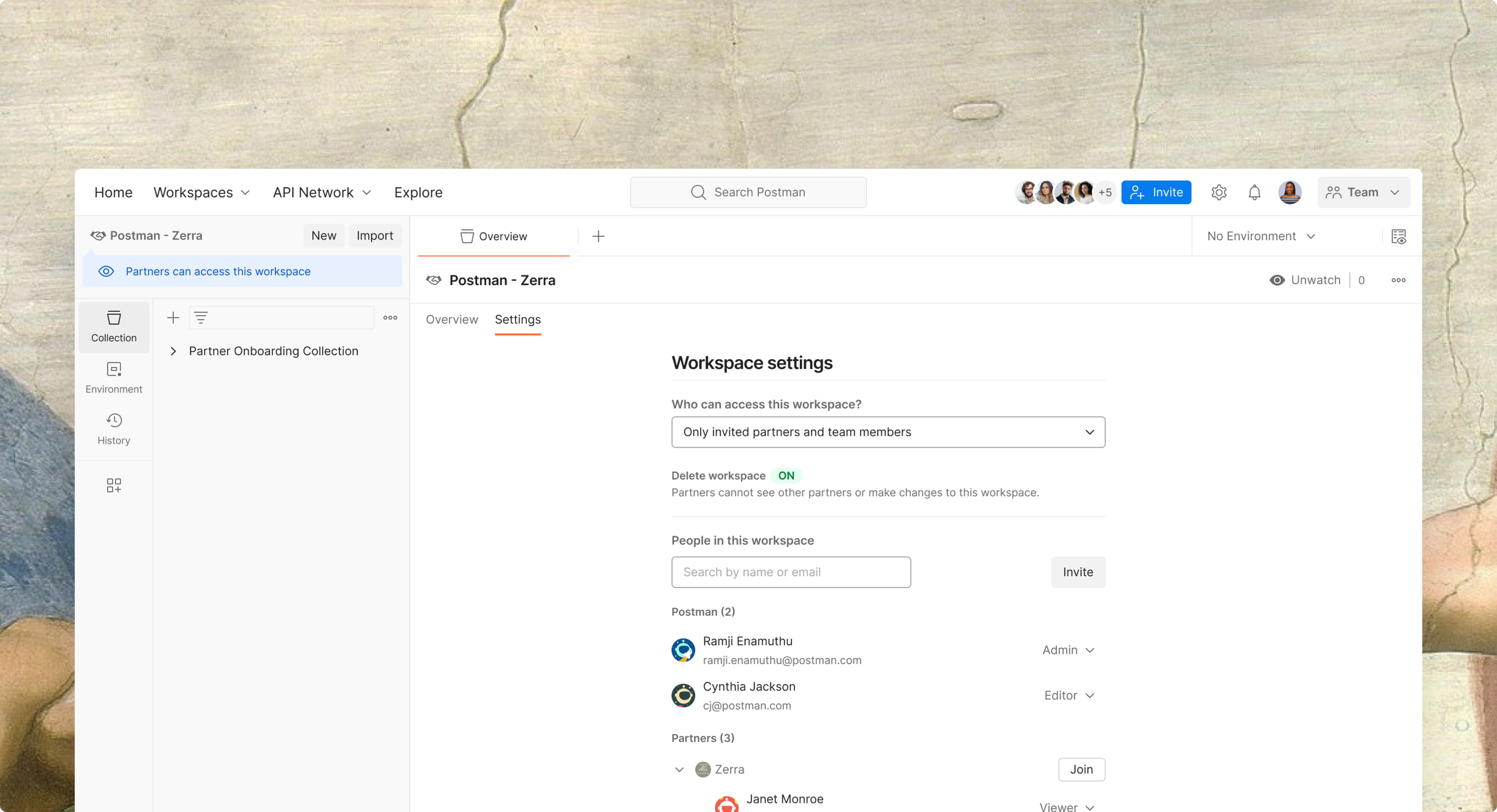The image size is (1497, 812).
Task: Toggle Unwatch for this workspace
Action: (x=1305, y=280)
